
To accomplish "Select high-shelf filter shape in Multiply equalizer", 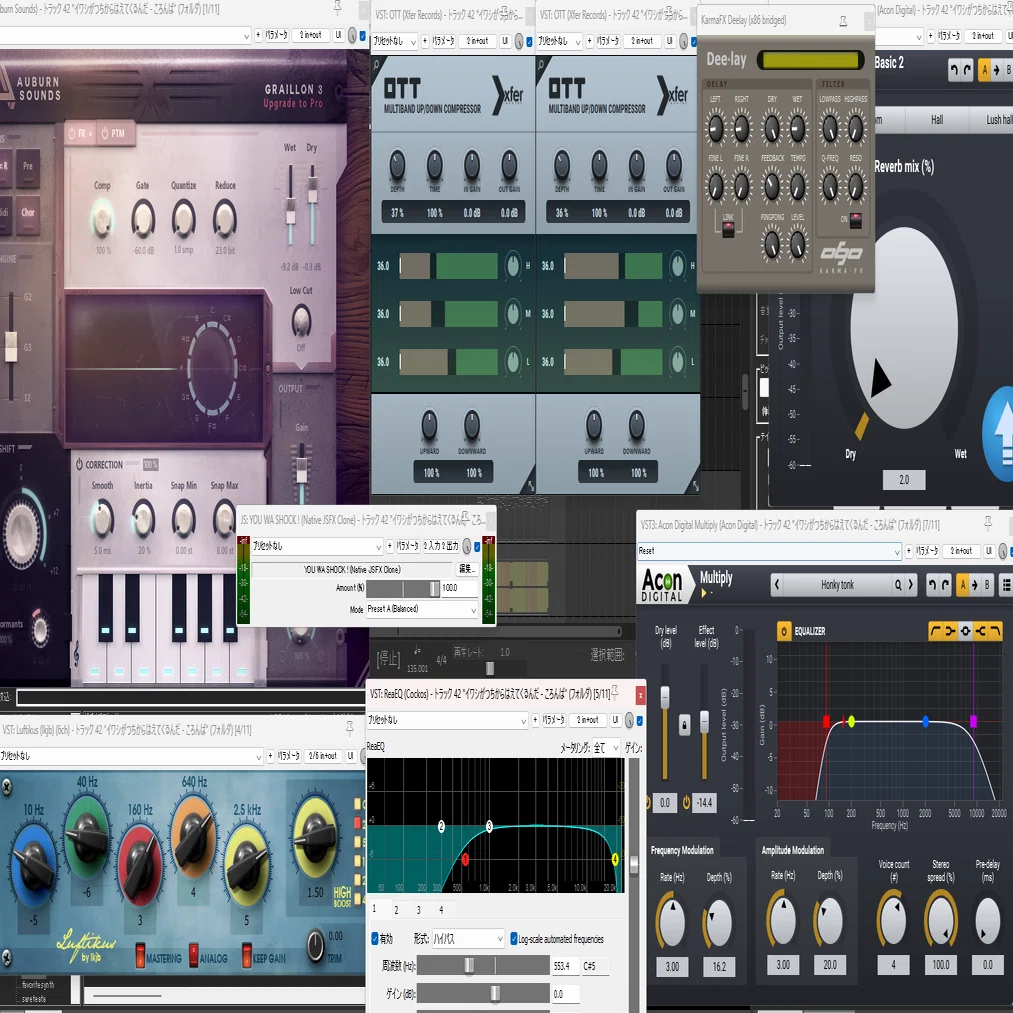I will [980, 631].
